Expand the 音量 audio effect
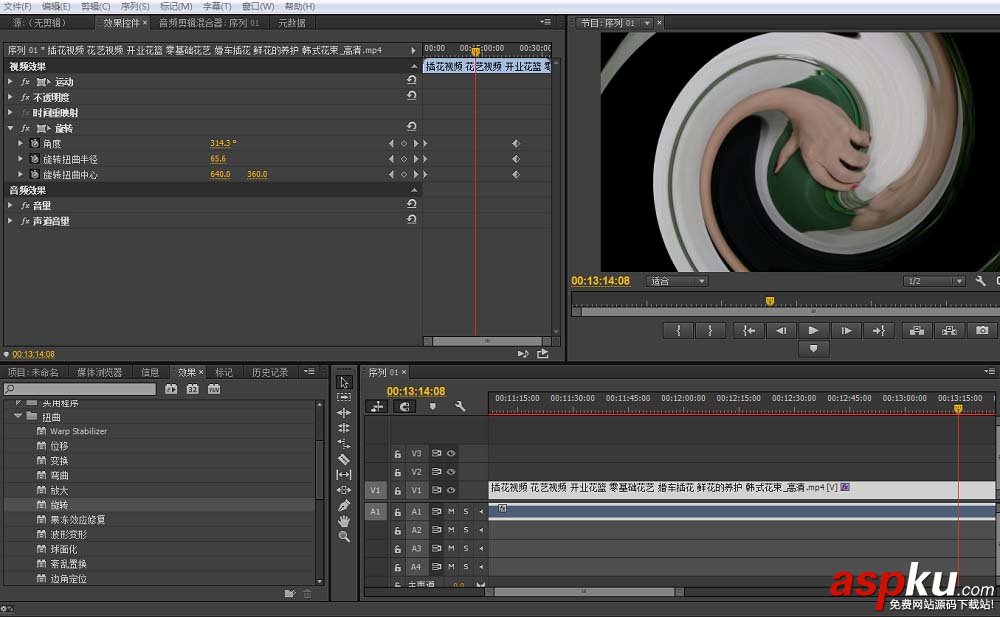 point(10,205)
